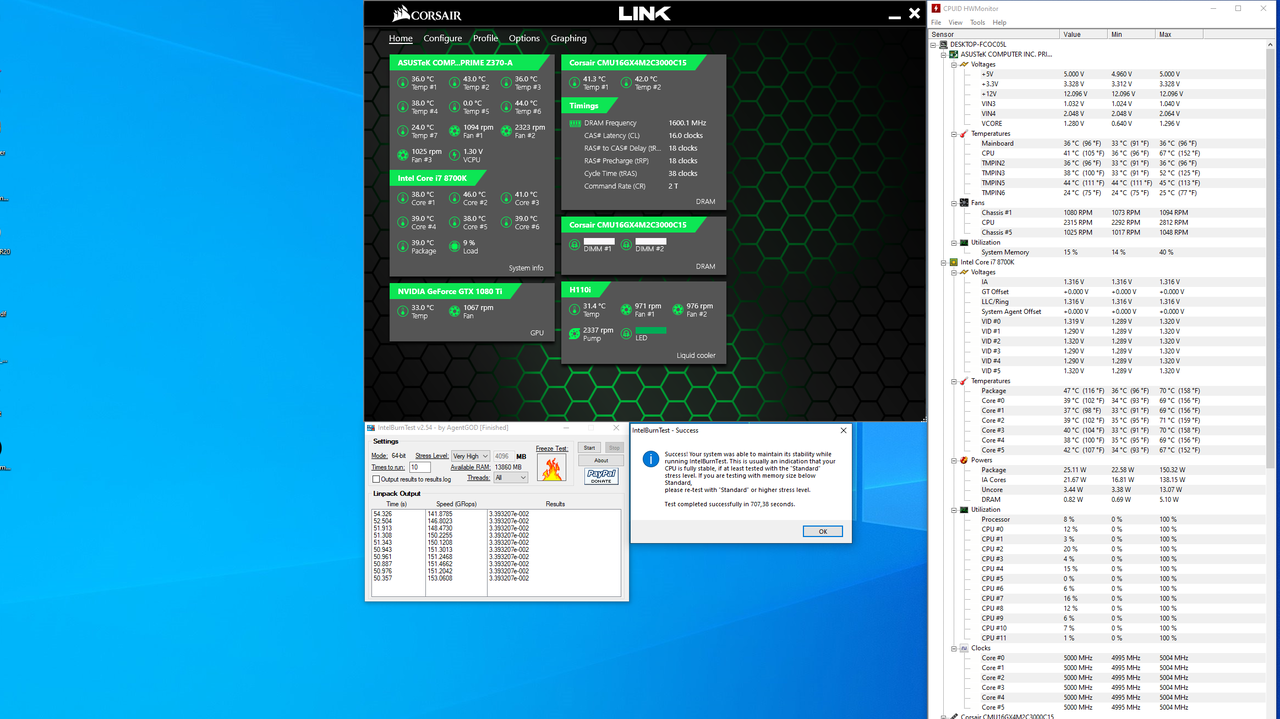Collapse the Powers group in HWMonitor
1280x719 pixels.
coord(953,460)
